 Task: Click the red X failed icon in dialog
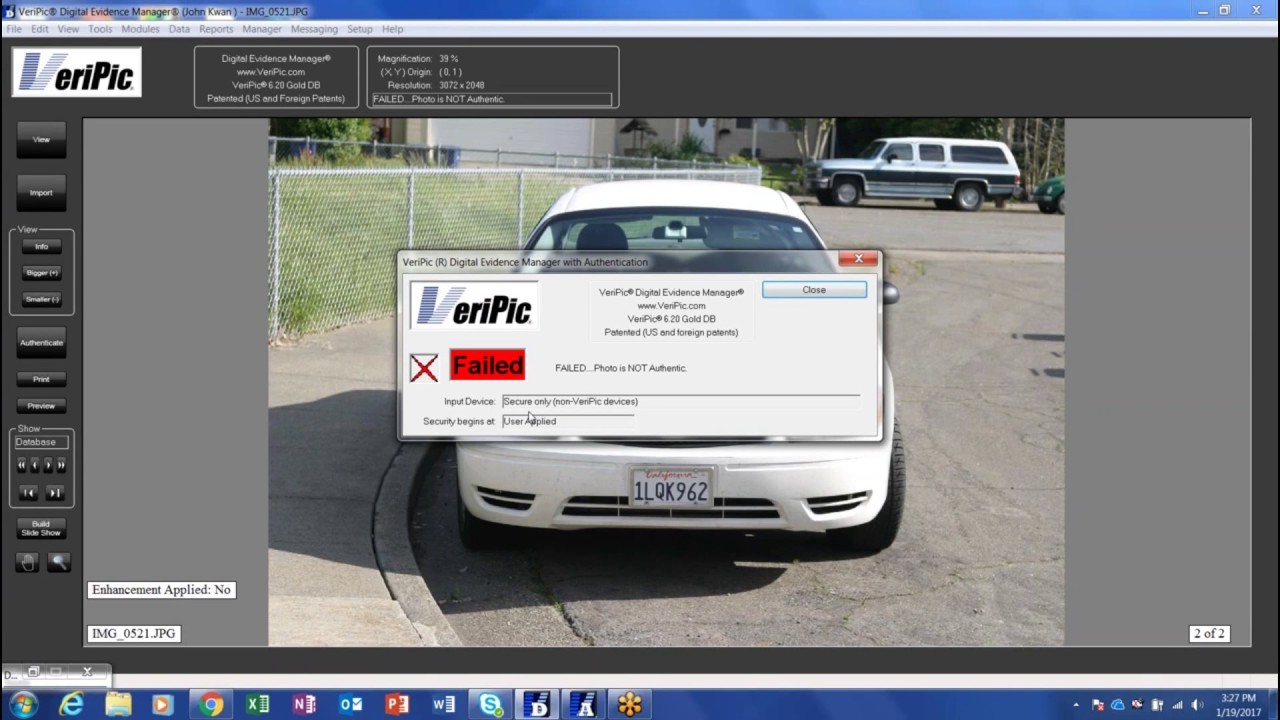coord(424,368)
